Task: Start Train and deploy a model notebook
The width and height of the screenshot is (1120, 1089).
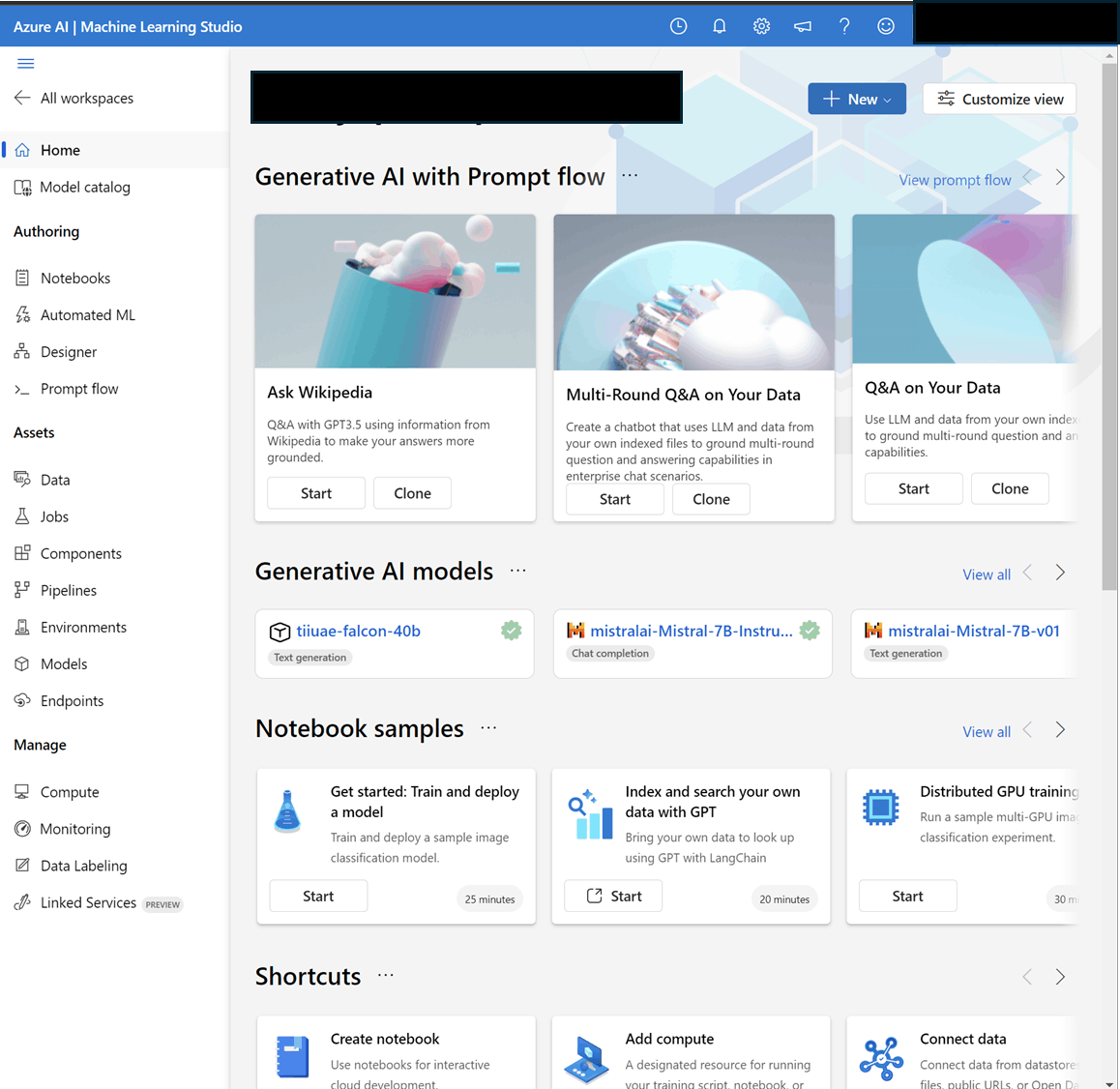Action: (318, 897)
